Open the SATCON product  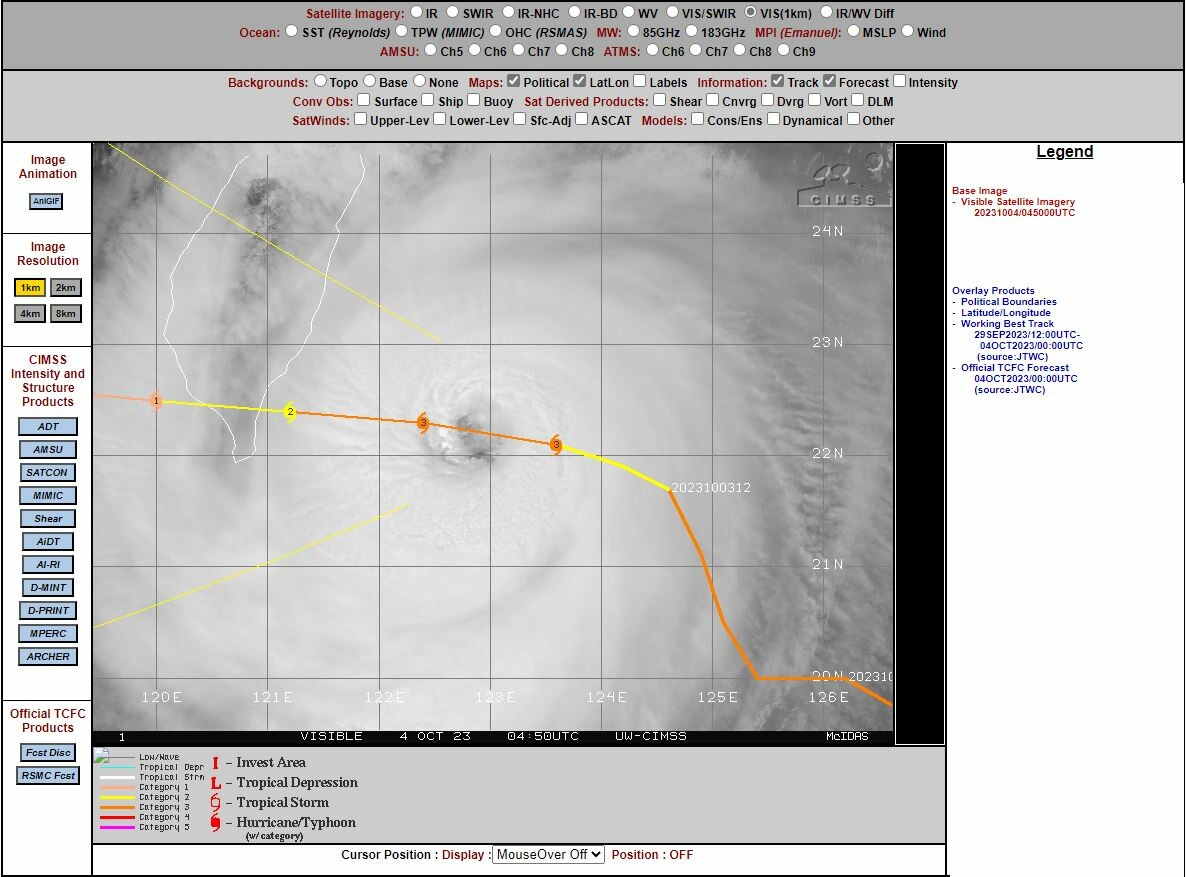pyautogui.click(x=48, y=473)
